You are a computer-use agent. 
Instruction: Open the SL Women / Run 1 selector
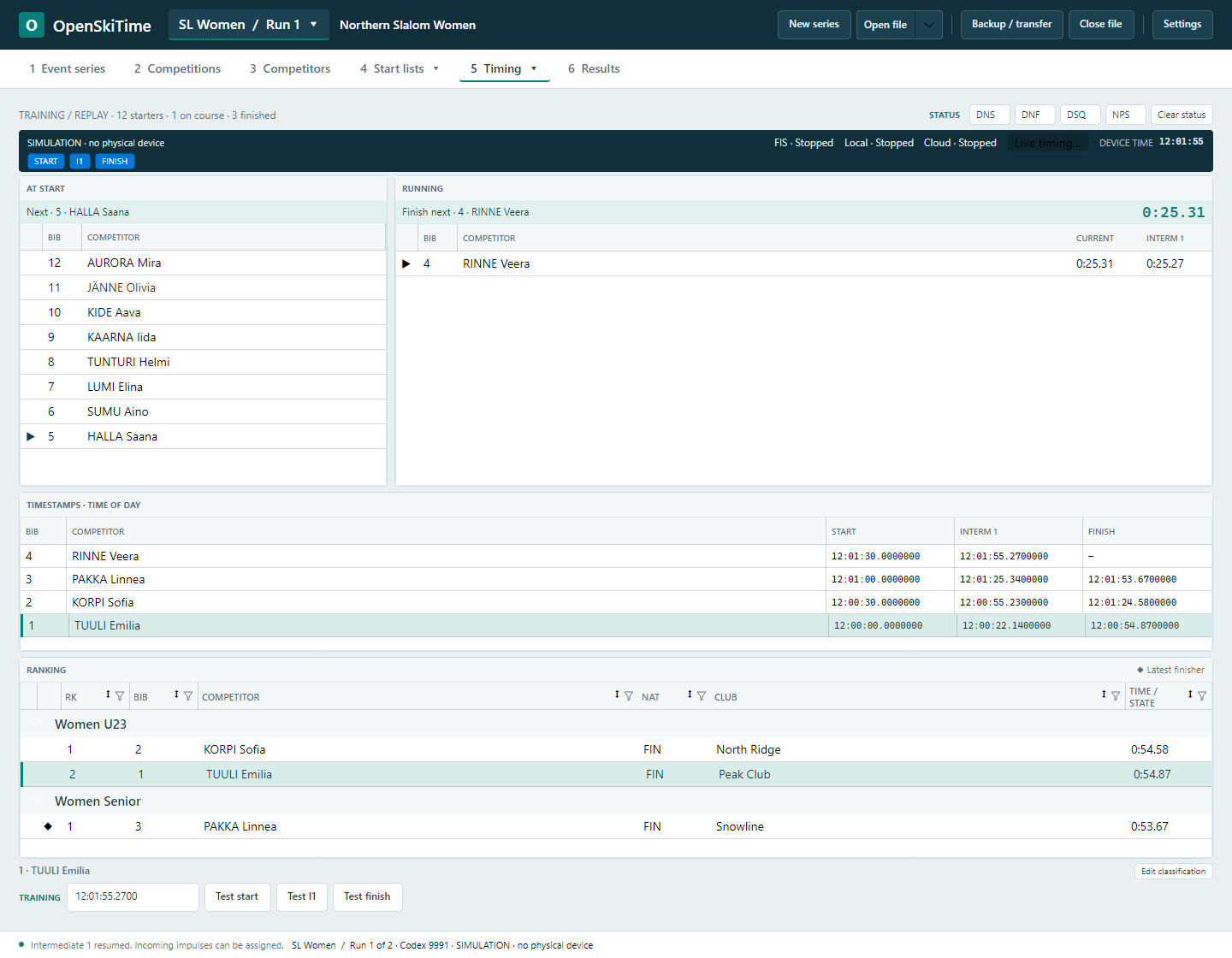tap(248, 25)
